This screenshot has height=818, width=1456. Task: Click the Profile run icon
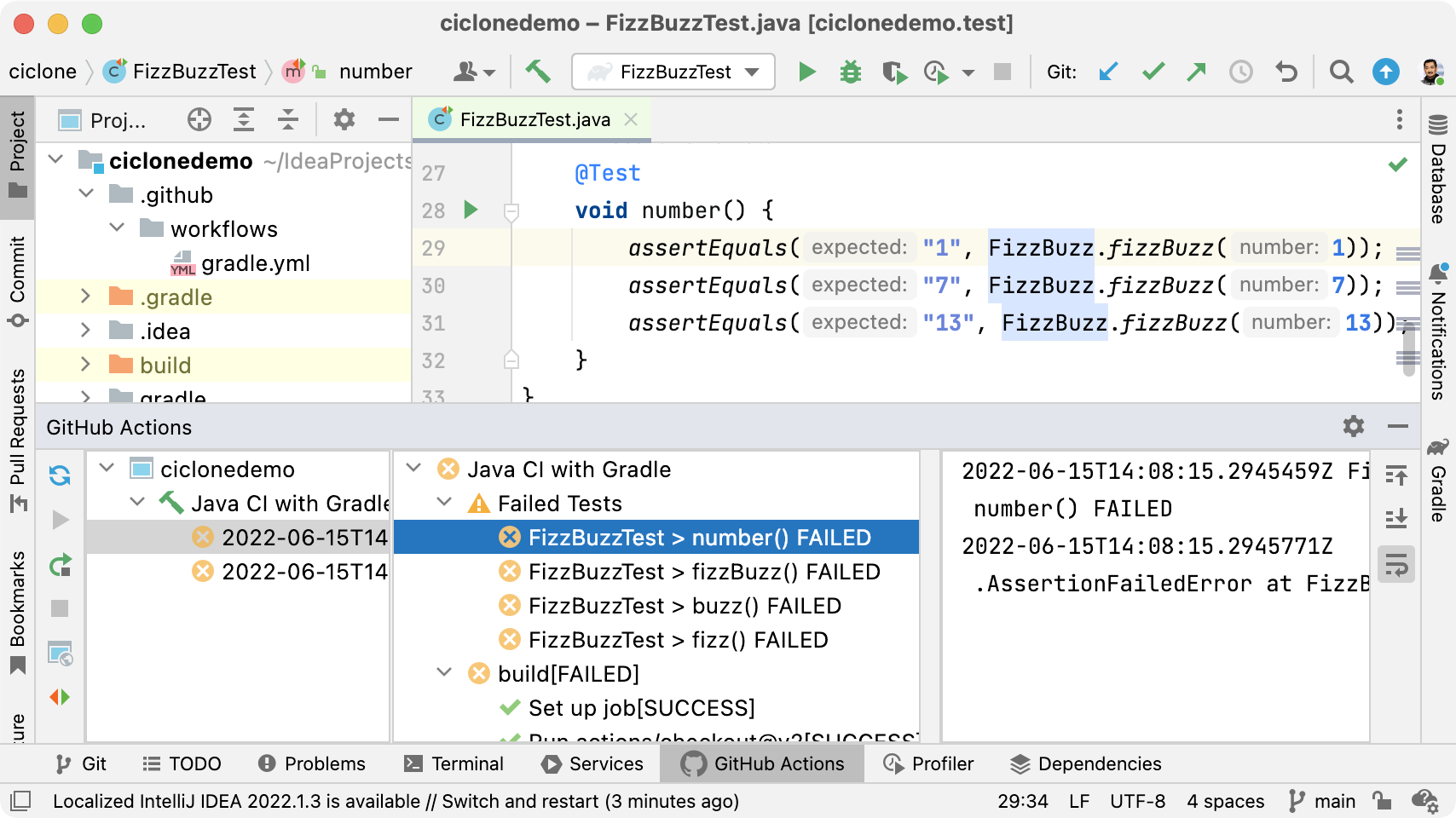pos(936,72)
